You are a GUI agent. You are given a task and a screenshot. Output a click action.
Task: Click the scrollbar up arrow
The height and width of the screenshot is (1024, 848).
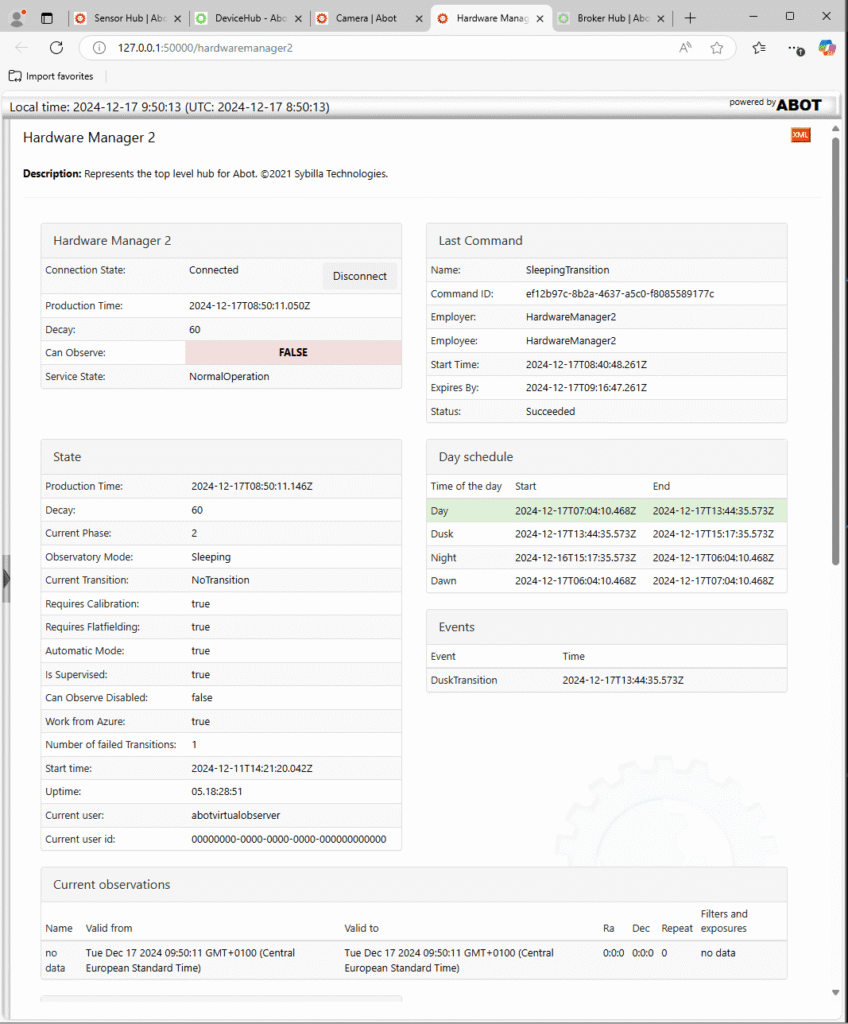pyautogui.click(x=835, y=129)
